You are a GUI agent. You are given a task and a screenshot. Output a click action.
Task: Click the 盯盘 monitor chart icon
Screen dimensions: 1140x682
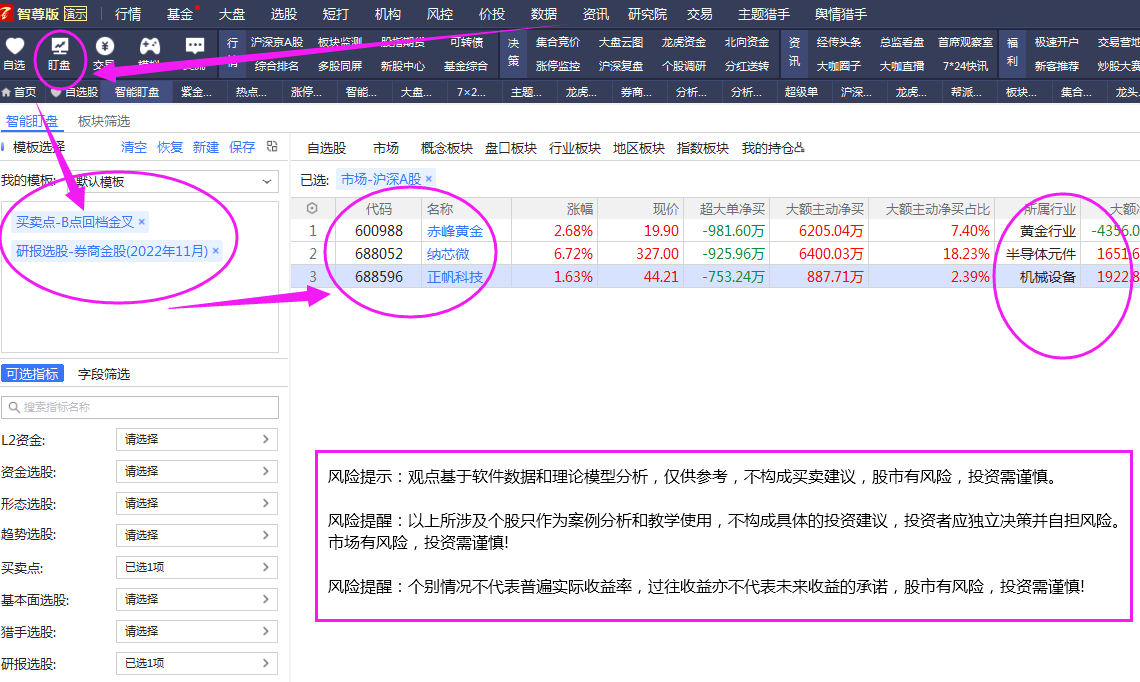pos(59,47)
